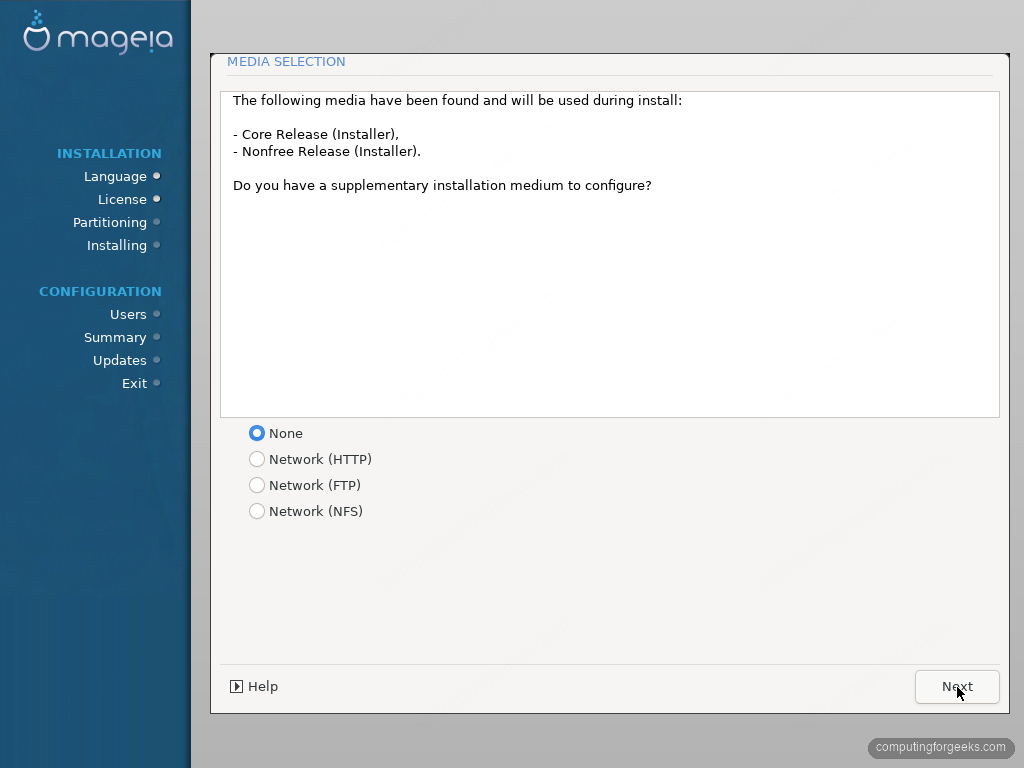The width and height of the screenshot is (1024, 768).
Task: Click the License step bullet indicator
Action: click(157, 199)
